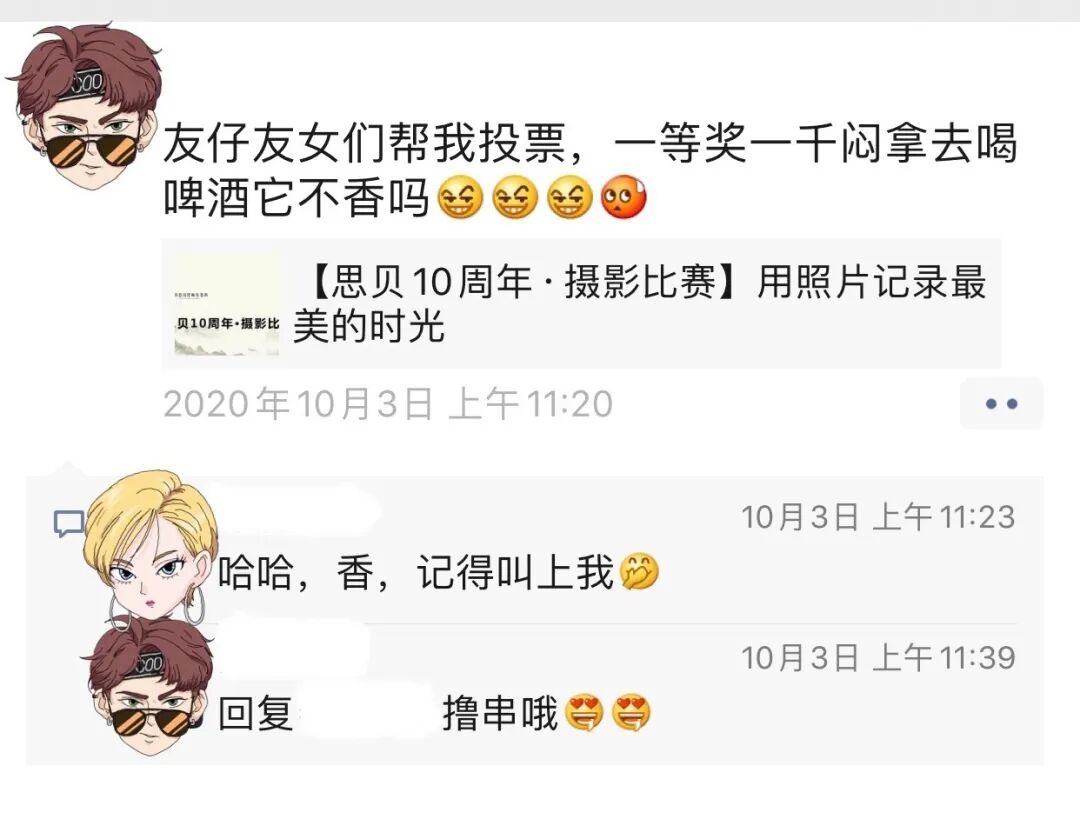Open the 【思贝10周年·摄影比赛】 shared link title
1080x819 pixels.
click(641, 303)
